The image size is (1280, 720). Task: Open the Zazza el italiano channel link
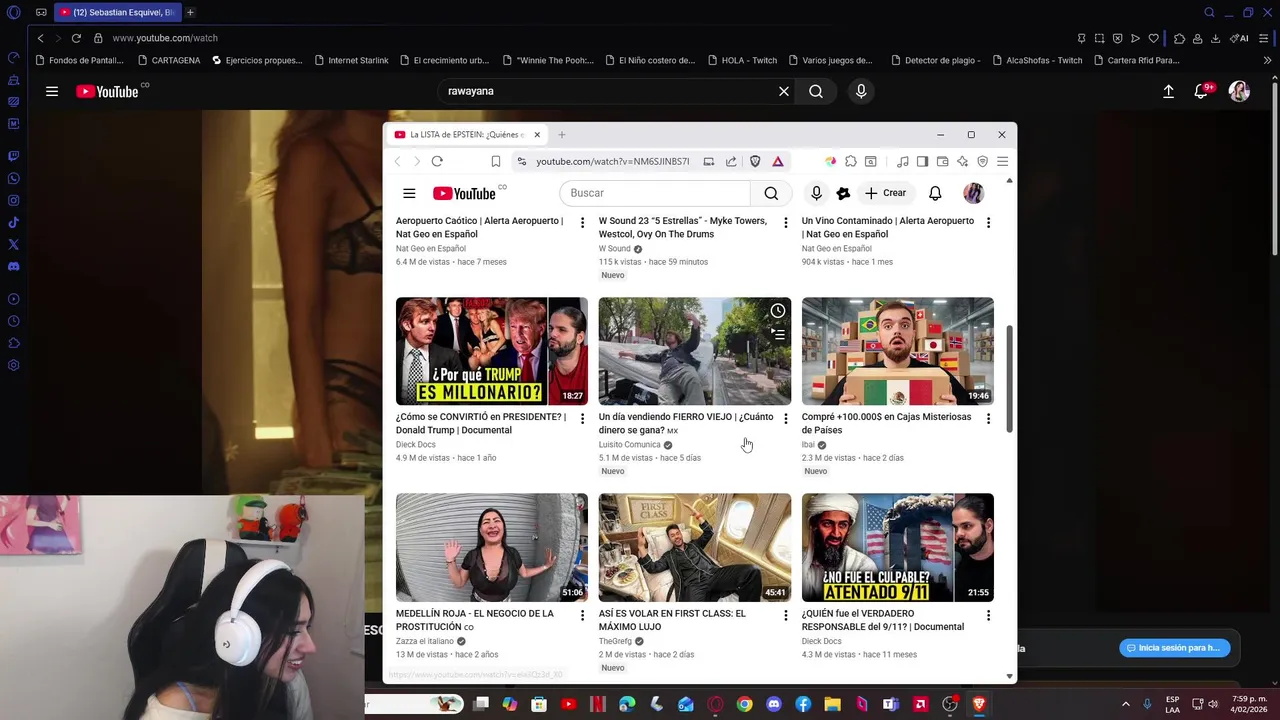tap(425, 641)
